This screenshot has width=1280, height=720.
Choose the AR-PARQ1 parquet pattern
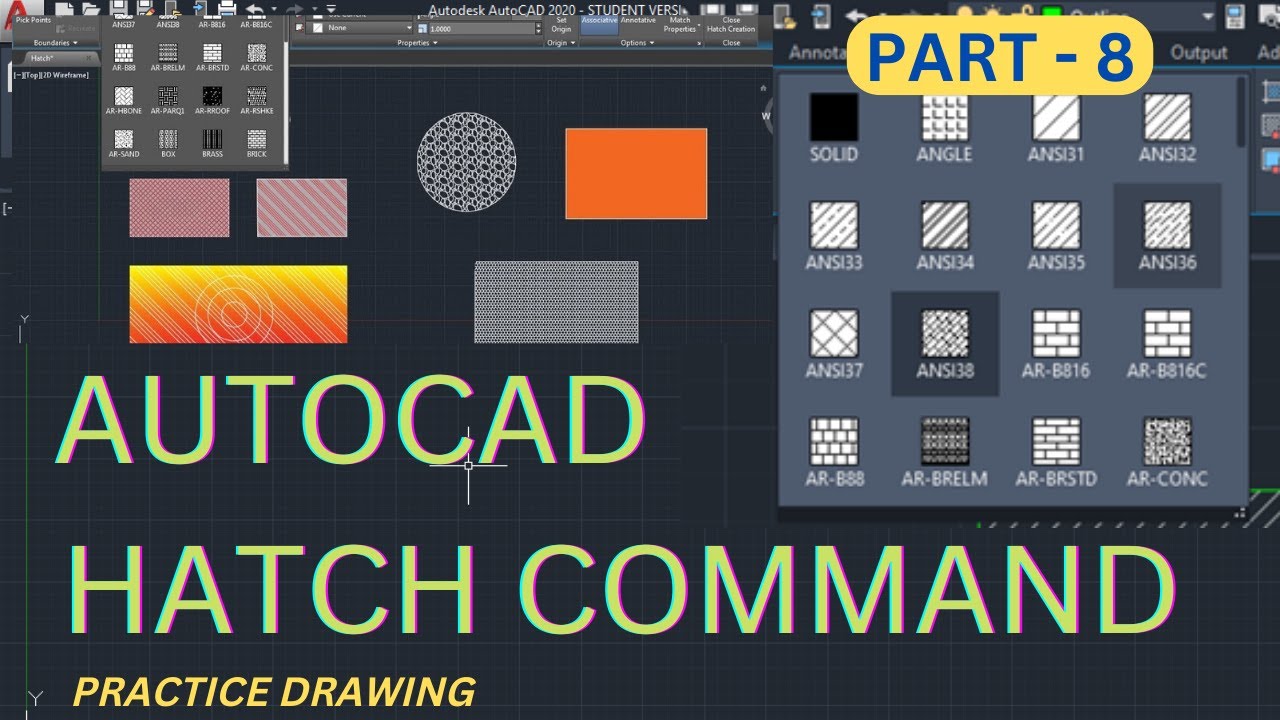click(168, 101)
